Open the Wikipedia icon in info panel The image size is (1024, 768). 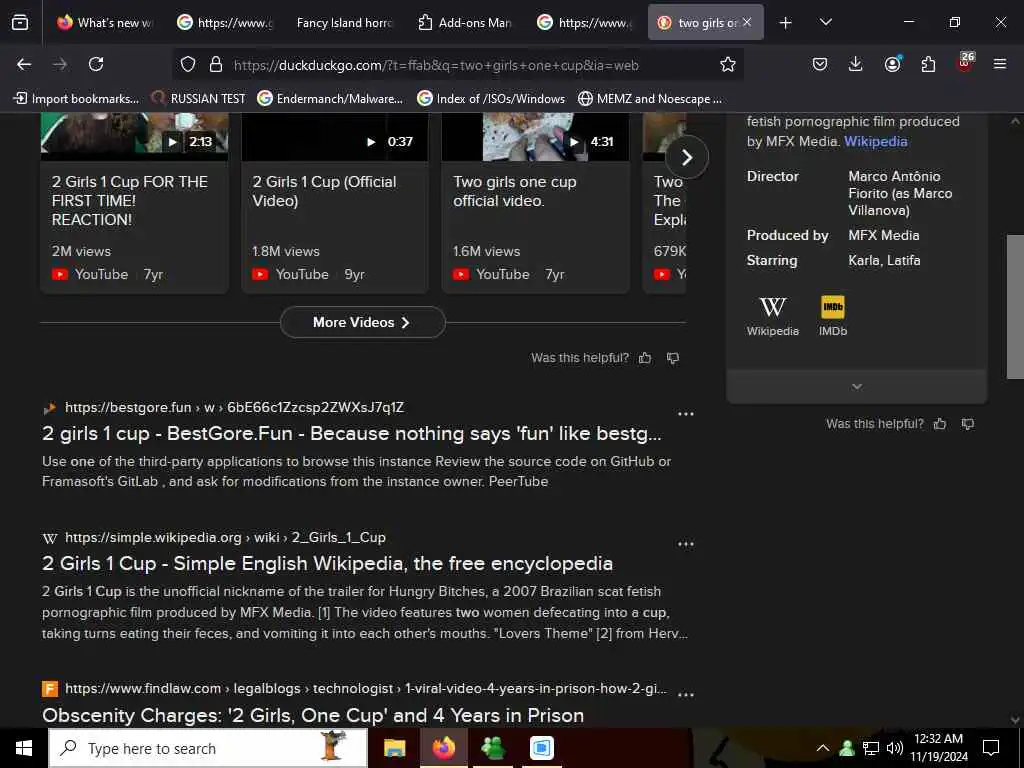coord(773,315)
